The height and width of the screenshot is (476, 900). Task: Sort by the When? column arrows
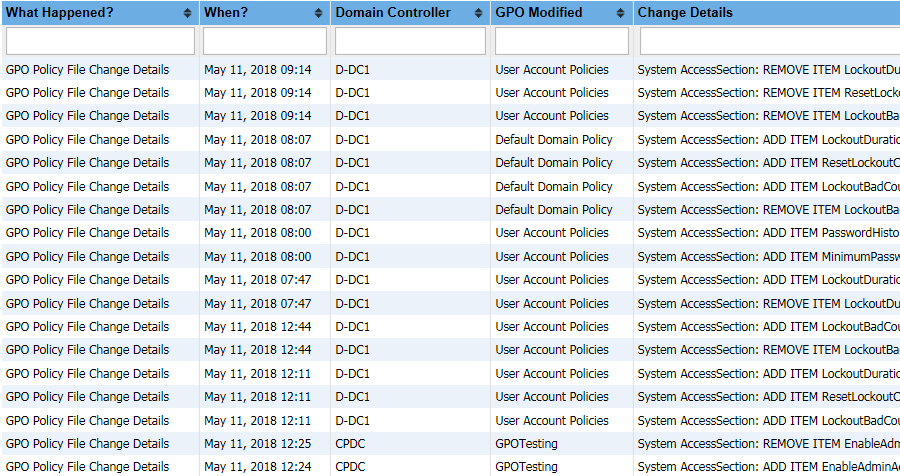[319, 13]
